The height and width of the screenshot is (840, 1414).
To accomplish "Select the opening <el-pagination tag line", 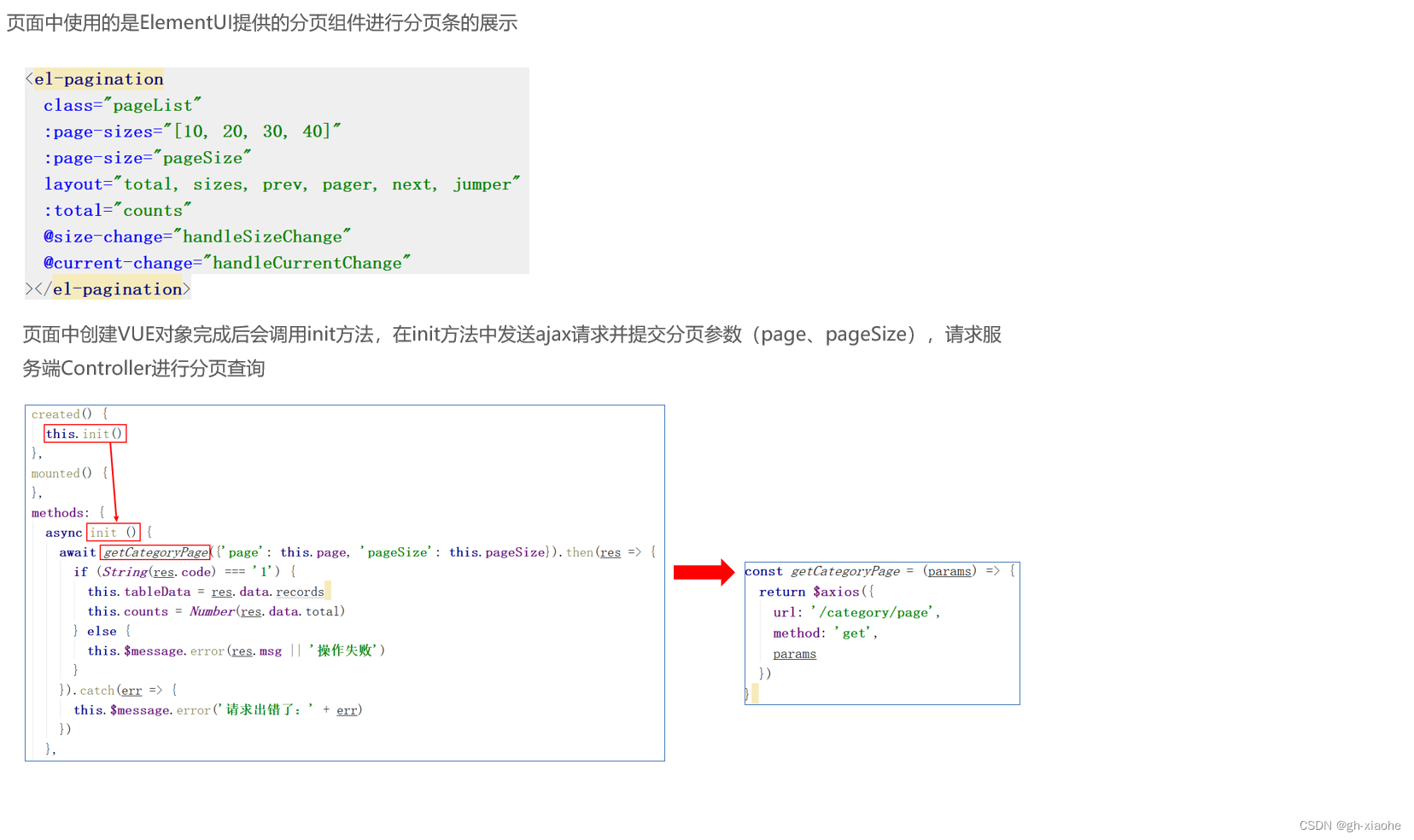I will click(94, 79).
